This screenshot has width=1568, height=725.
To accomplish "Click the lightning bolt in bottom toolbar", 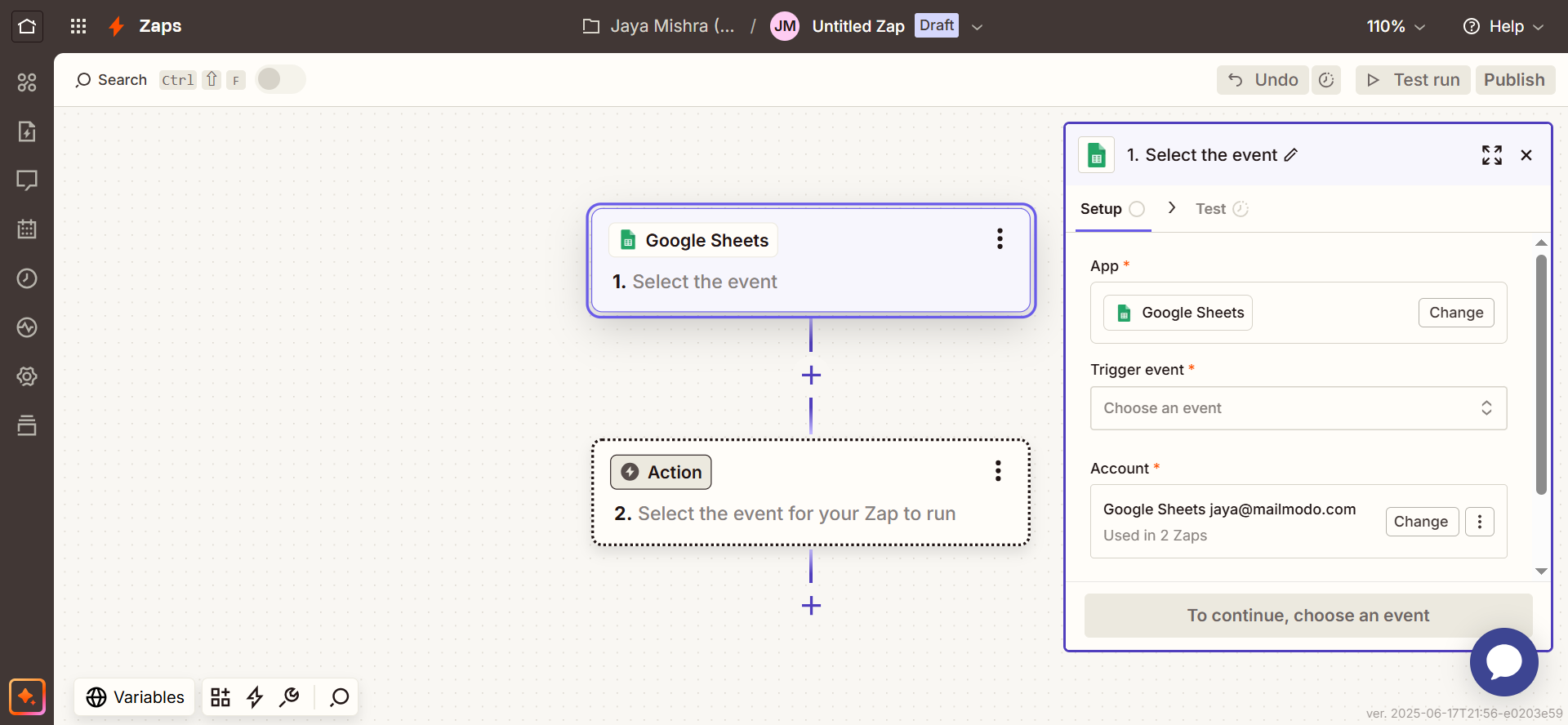I will (255, 697).
